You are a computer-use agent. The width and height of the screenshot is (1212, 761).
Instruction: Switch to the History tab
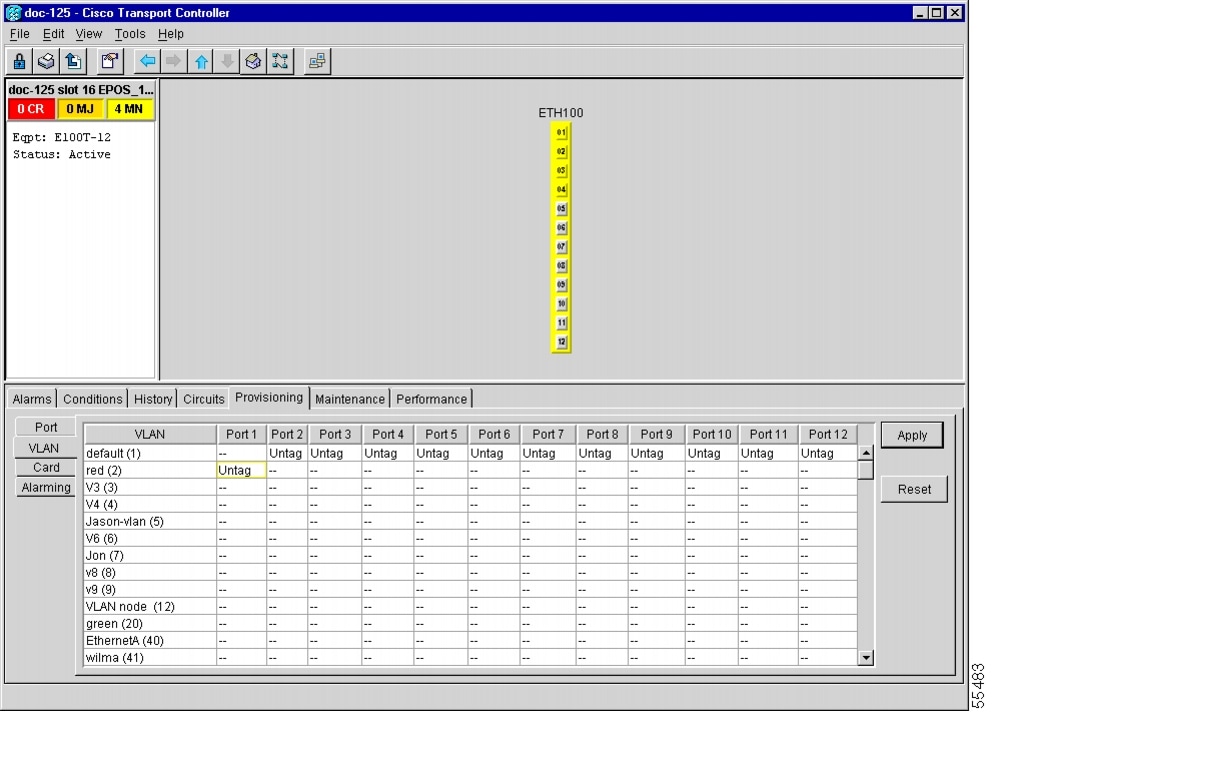click(153, 399)
